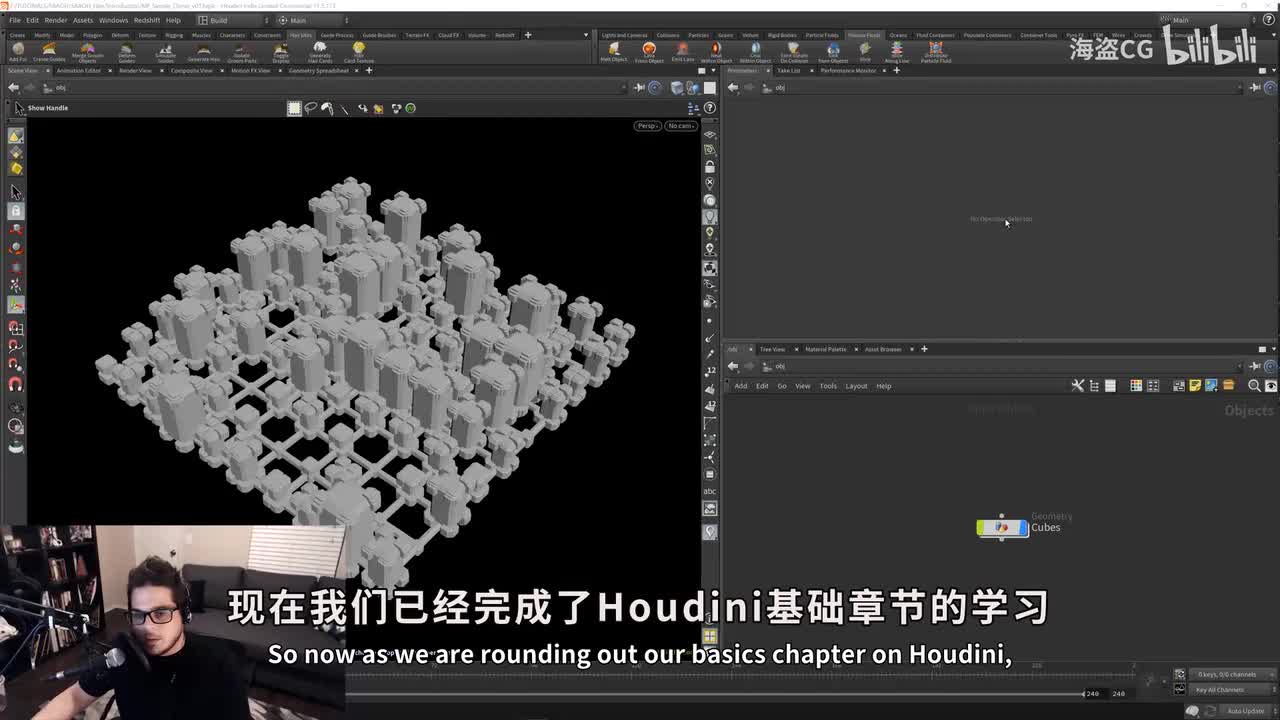This screenshot has width=1280, height=720.
Task: Toggle the magnet snapping tool in left toolbar
Action: [15, 384]
